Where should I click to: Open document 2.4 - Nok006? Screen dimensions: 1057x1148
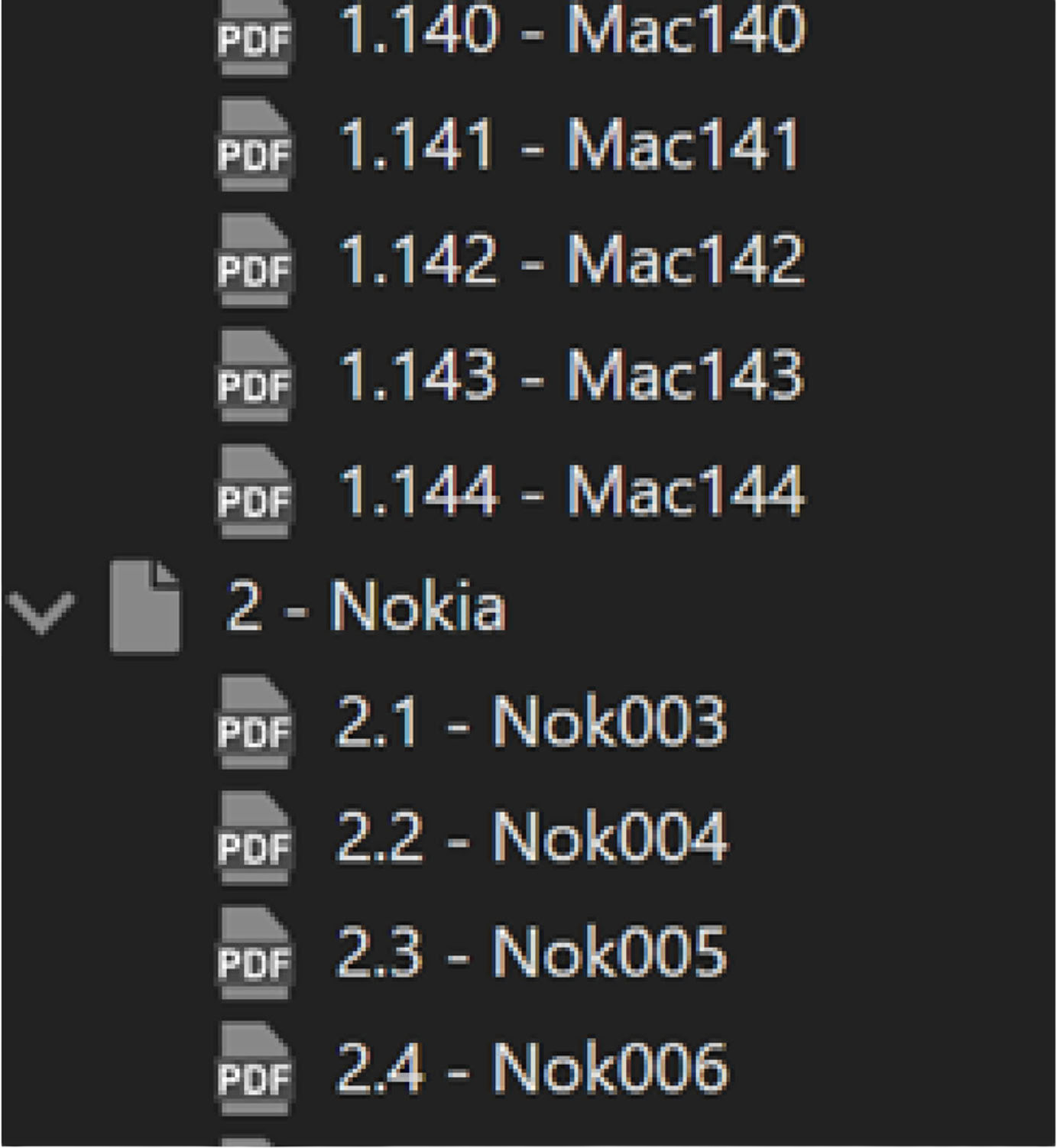click(532, 1069)
